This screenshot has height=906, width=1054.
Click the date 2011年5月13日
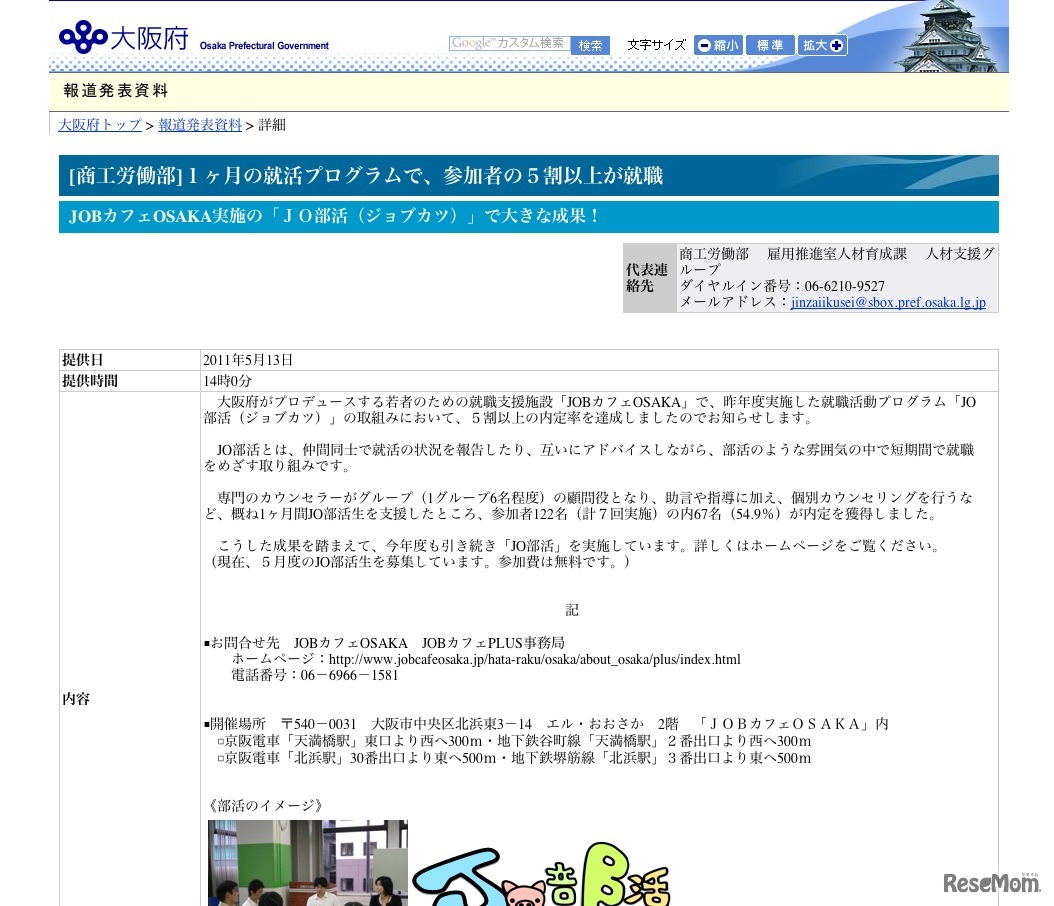(248, 360)
